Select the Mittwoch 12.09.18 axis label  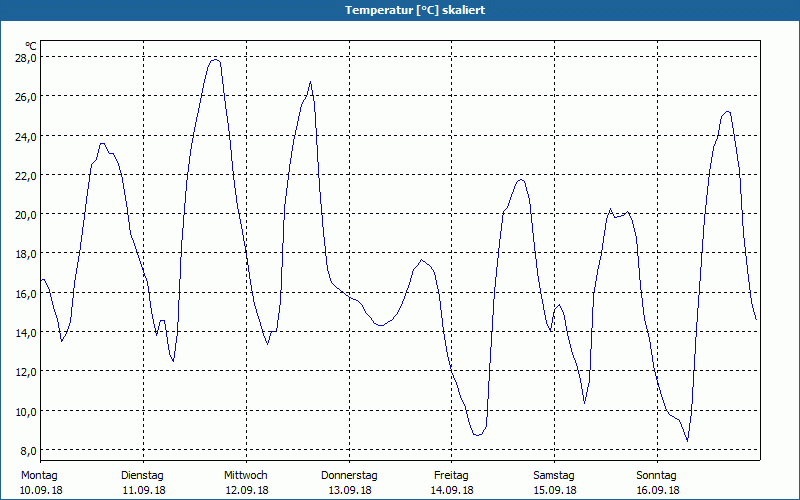[x=246, y=483]
